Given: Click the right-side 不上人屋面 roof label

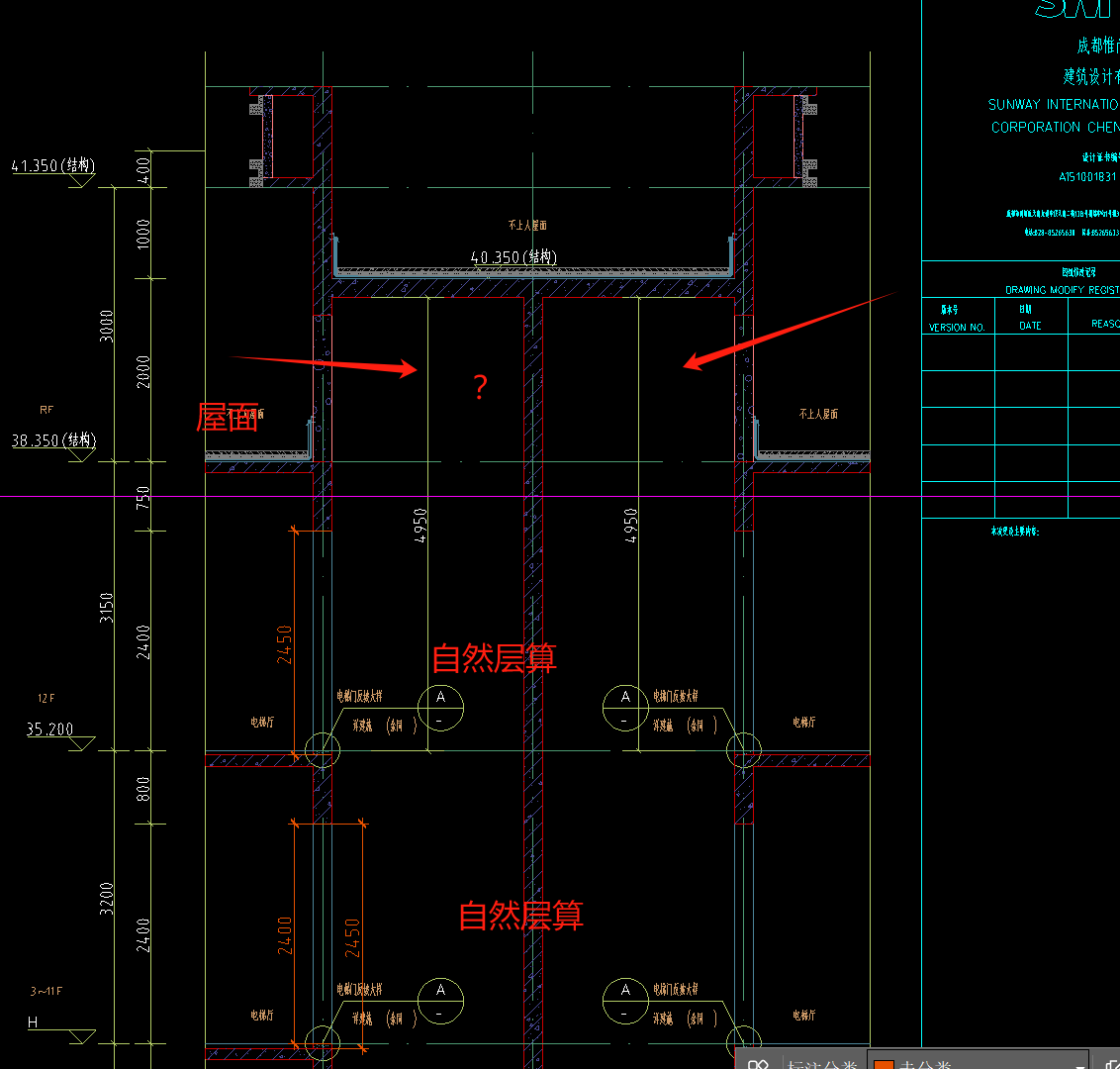Looking at the screenshot, I should tap(818, 414).
